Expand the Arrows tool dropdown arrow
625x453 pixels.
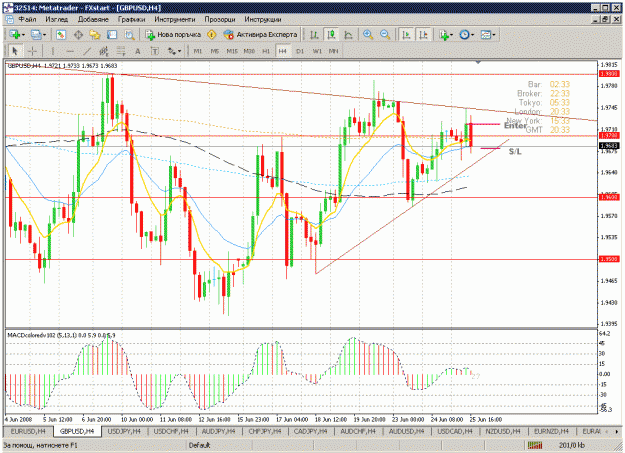point(180,51)
